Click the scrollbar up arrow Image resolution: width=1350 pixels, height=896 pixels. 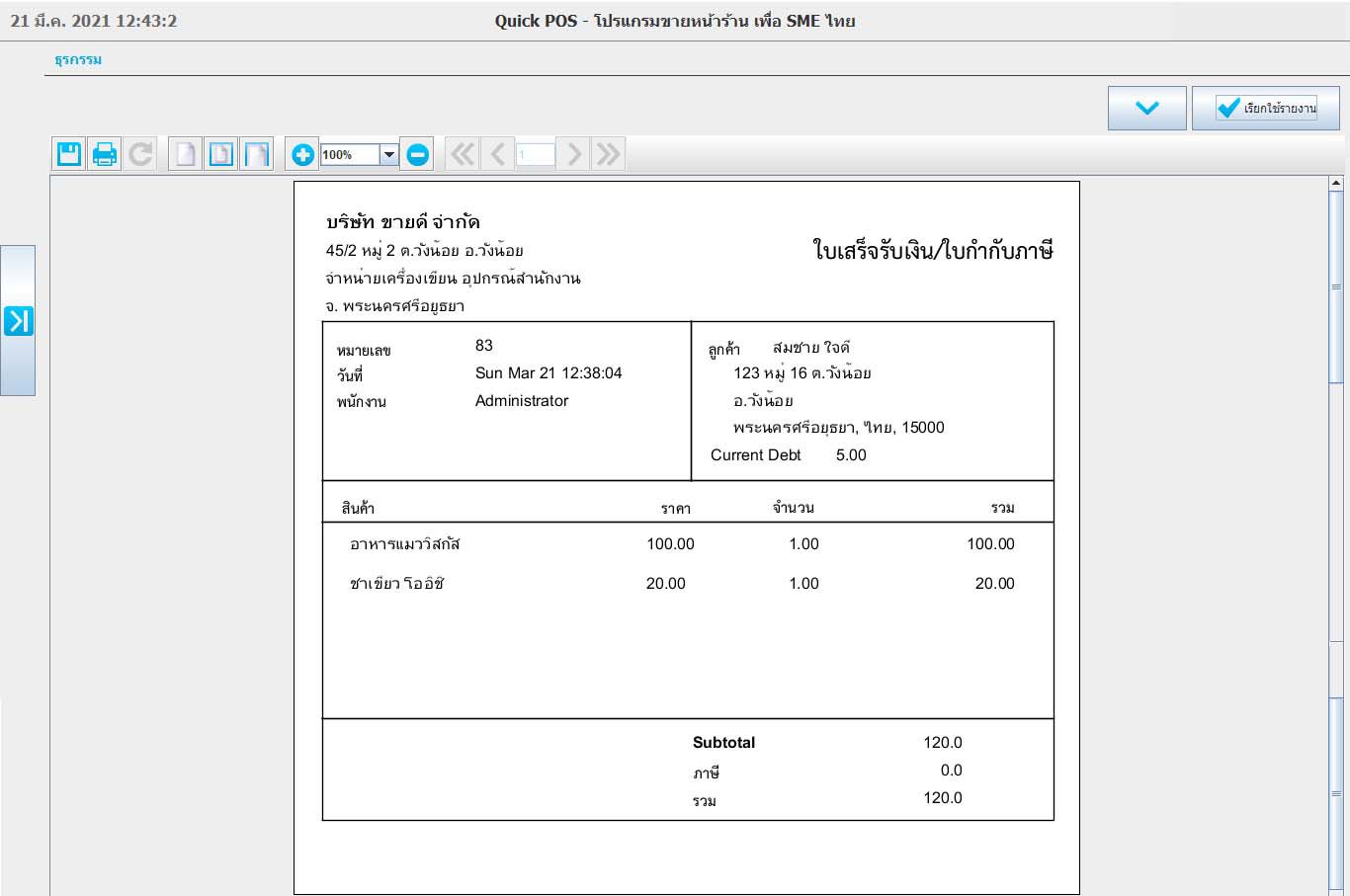click(x=1336, y=183)
